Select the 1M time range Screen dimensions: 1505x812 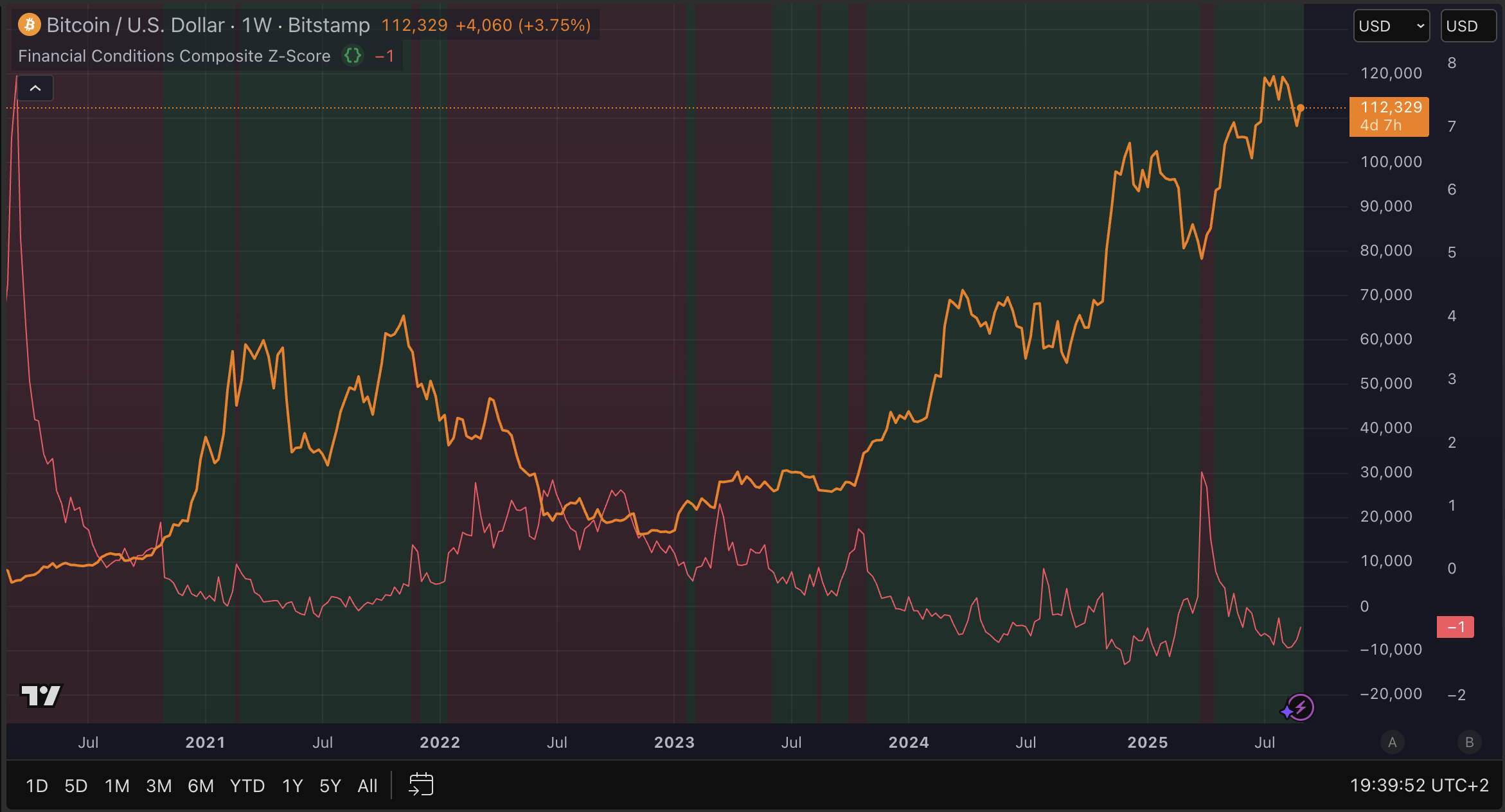[117, 786]
